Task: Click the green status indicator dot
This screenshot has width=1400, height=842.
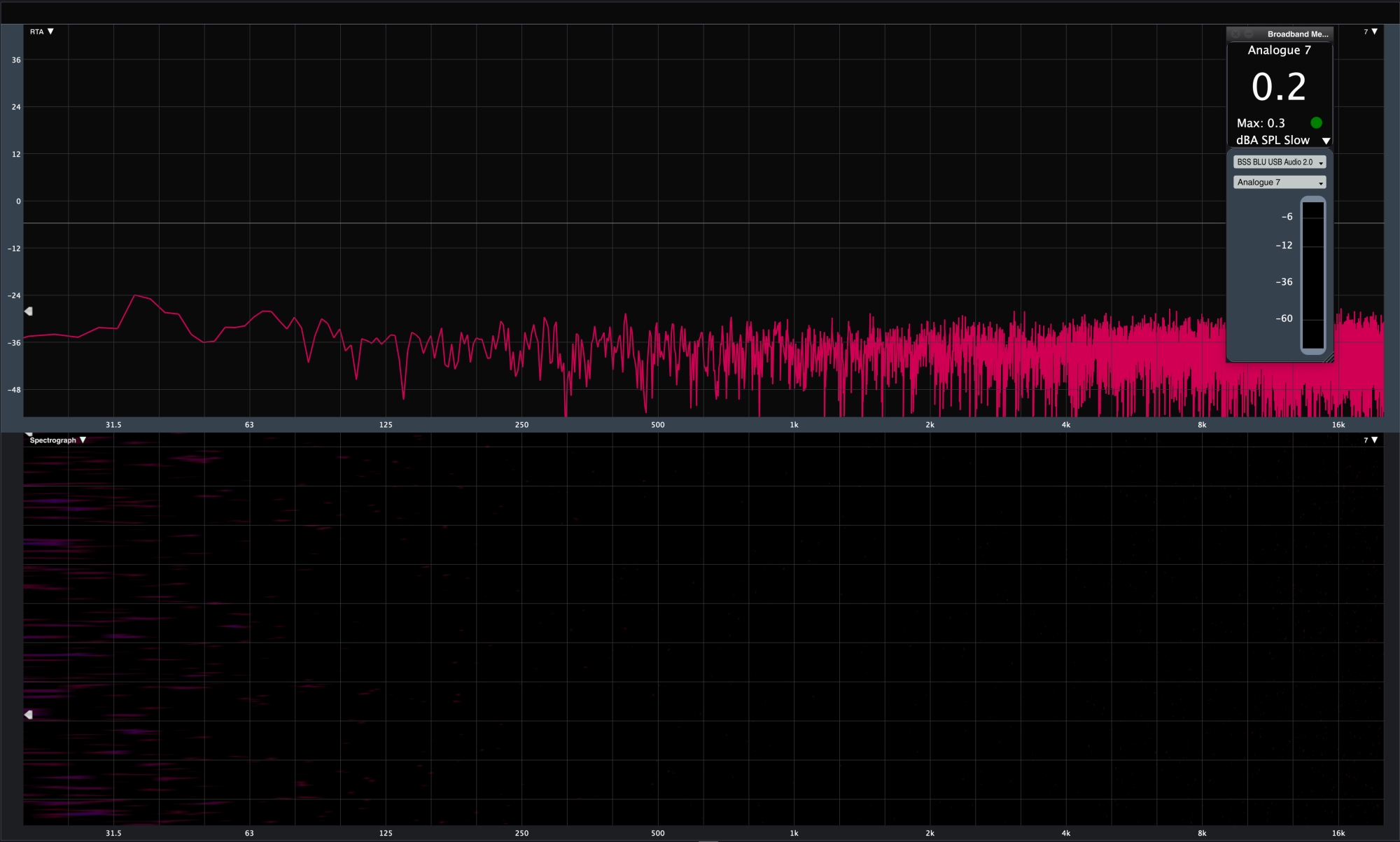Action: click(x=1316, y=122)
